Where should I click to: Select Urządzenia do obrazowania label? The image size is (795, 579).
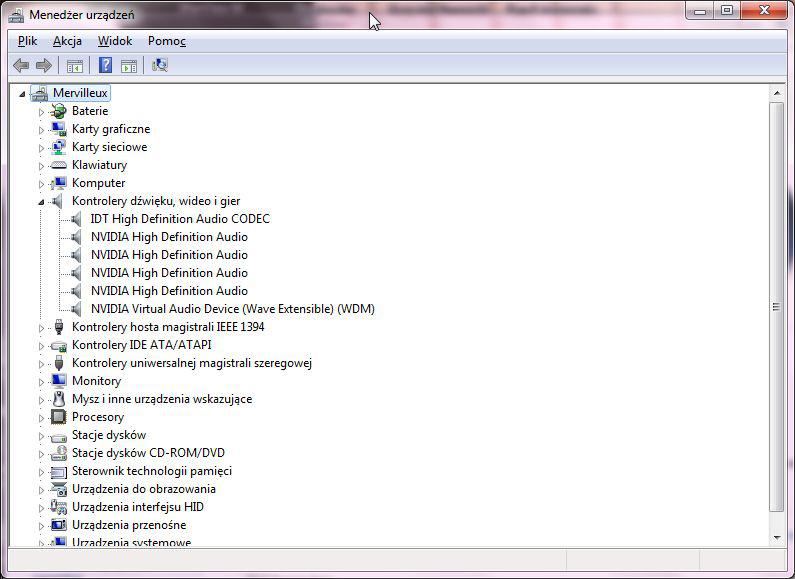143,489
